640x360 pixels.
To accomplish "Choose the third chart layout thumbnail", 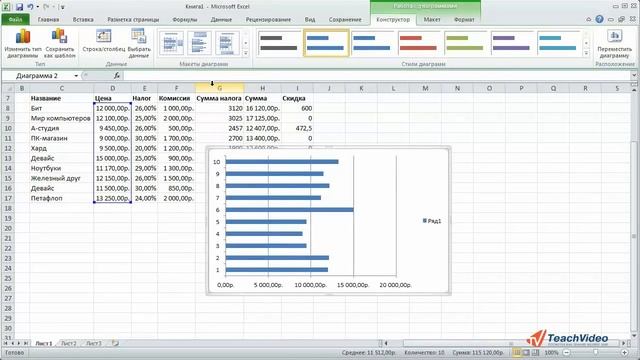I will [227, 43].
